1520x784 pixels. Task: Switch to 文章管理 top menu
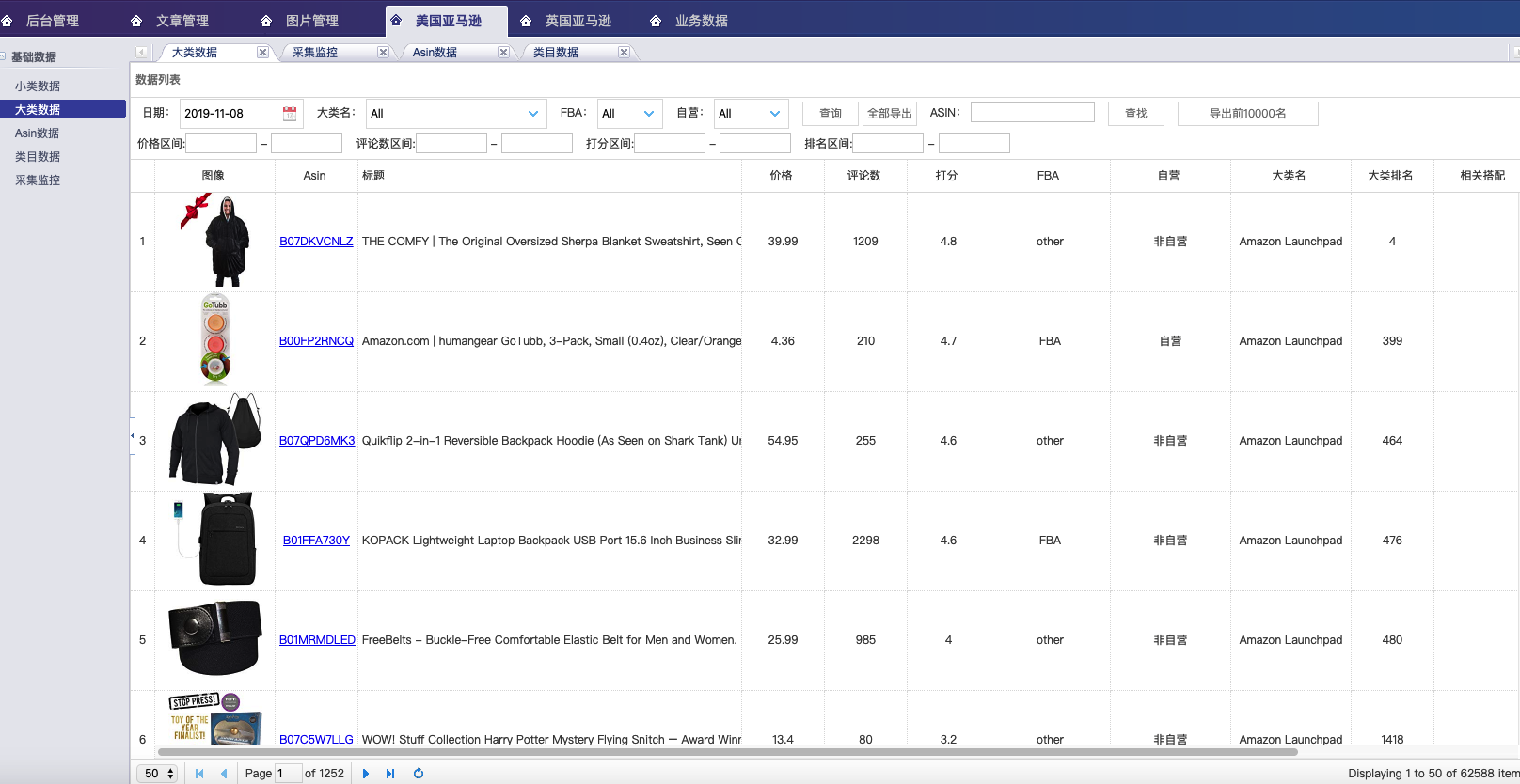[x=182, y=21]
